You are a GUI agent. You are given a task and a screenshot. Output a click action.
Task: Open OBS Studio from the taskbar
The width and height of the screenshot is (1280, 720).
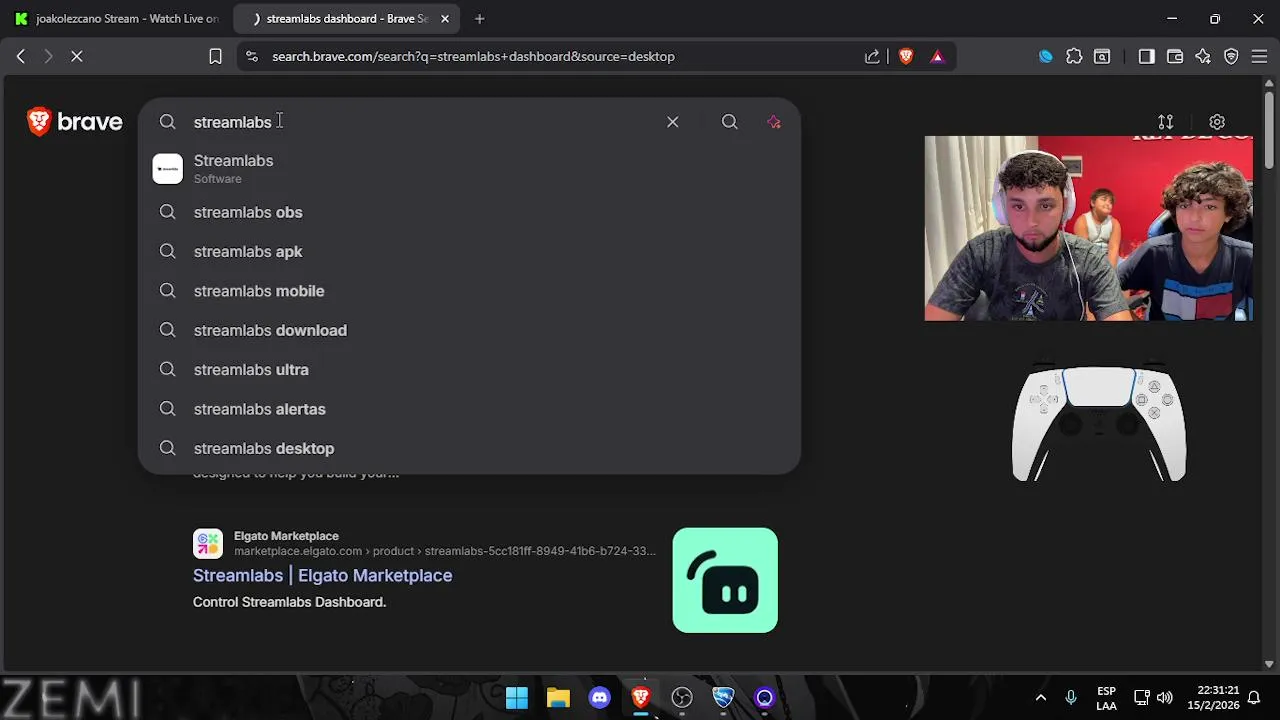pyautogui.click(x=682, y=698)
